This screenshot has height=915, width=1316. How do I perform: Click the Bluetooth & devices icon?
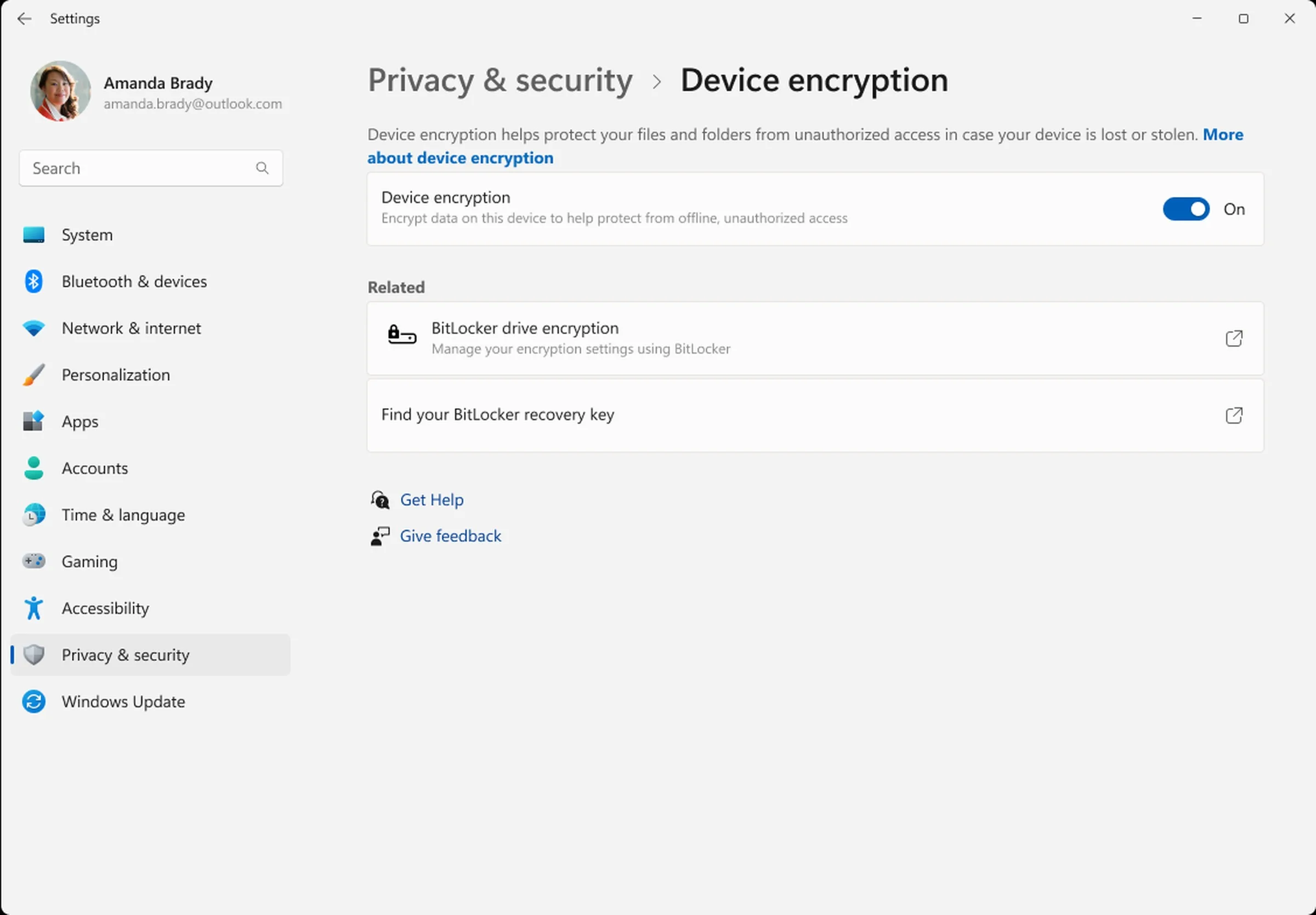click(34, 281)
